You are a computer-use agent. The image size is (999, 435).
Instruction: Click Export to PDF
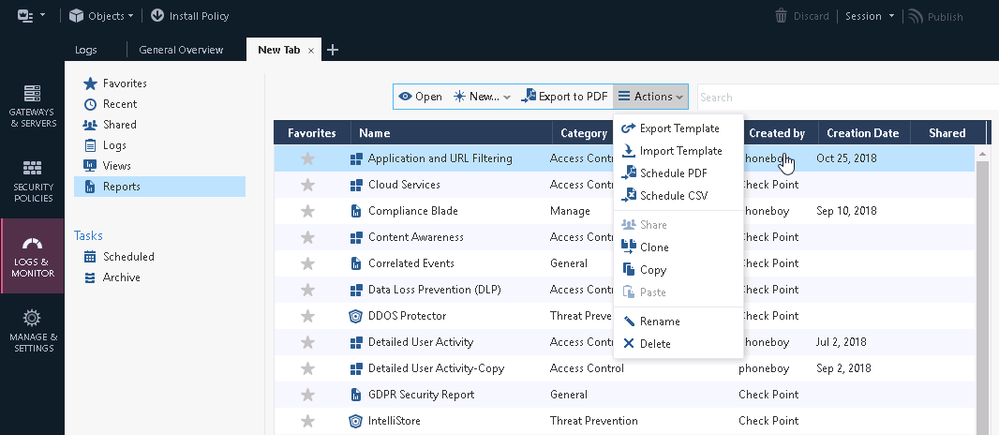point(564,97)
